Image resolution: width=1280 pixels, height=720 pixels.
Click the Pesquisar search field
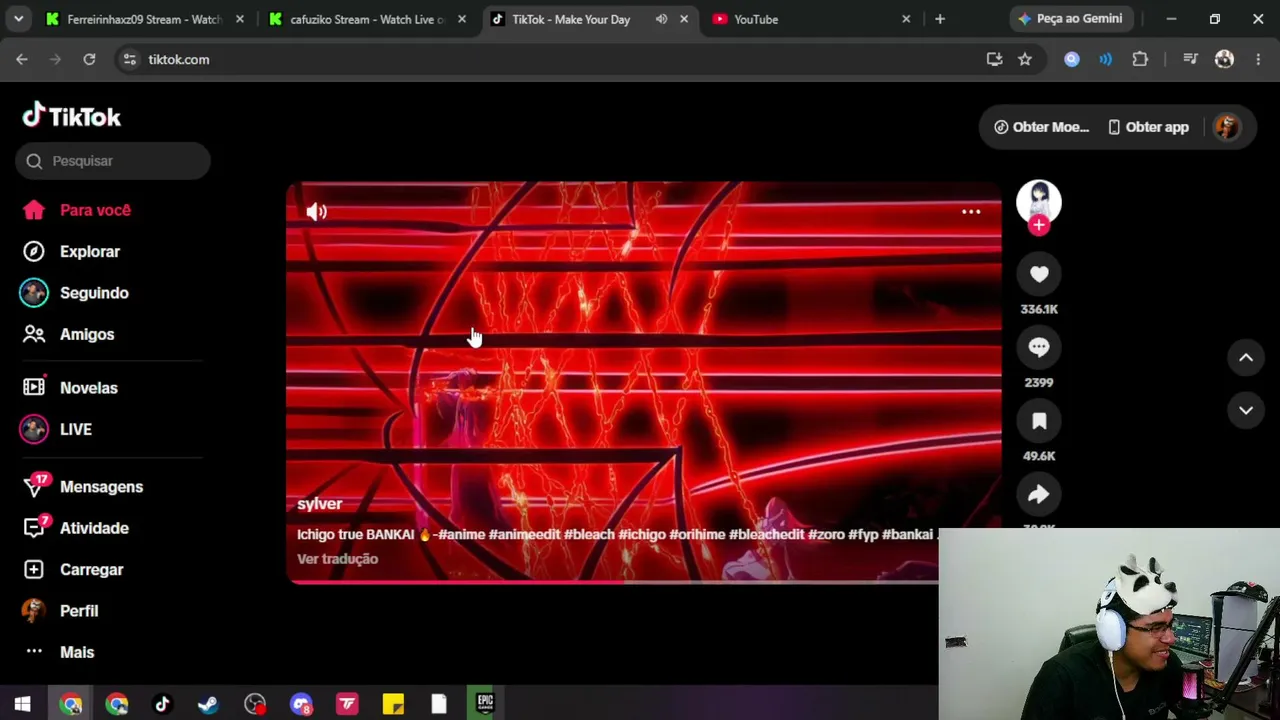click(113, 161)
